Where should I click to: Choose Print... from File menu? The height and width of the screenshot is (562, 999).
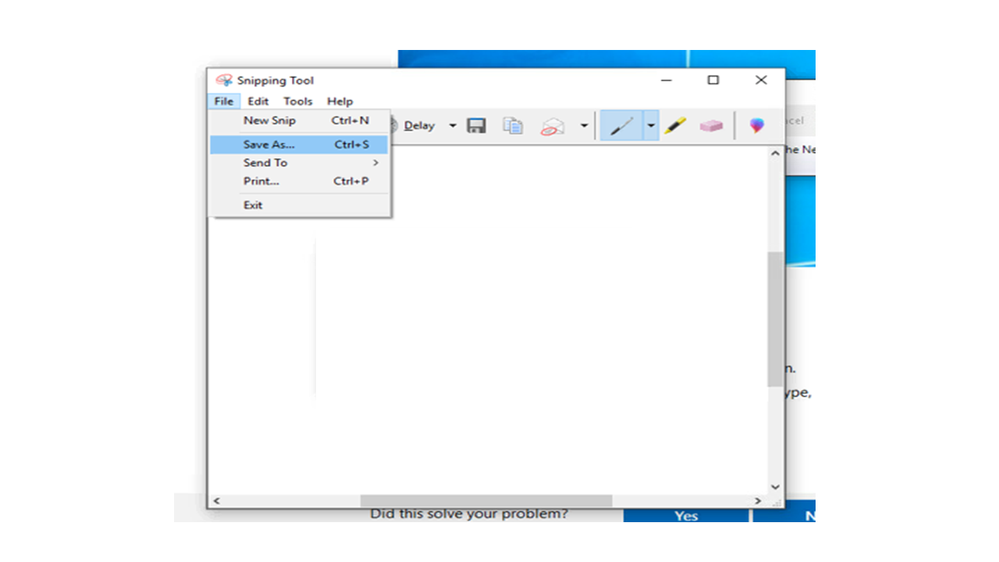point(299,182)
